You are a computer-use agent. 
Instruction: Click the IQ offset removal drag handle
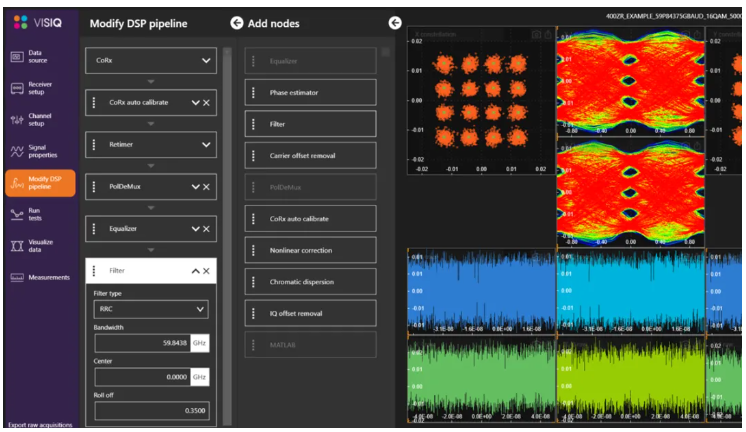pyautogui.click(x=253, y=314)
